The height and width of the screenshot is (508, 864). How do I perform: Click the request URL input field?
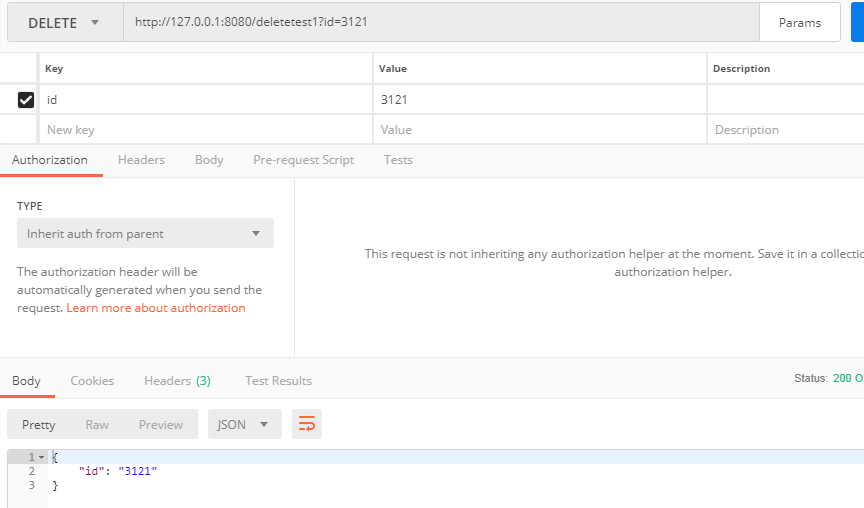(x=441, y=22)
